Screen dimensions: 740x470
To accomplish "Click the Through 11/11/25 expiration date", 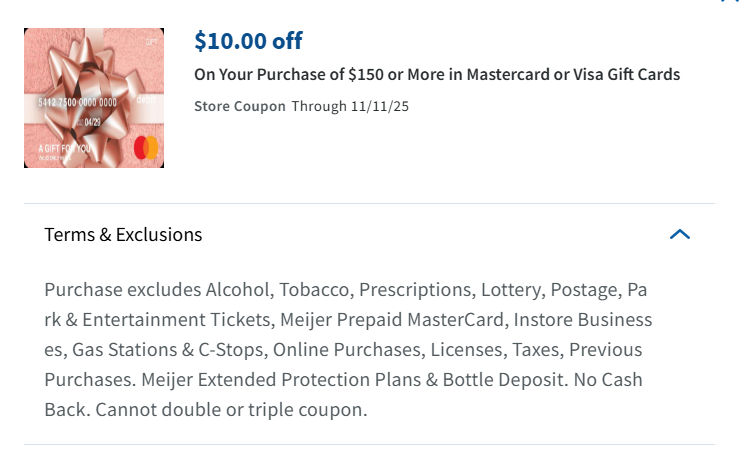I will click(350, 106).
